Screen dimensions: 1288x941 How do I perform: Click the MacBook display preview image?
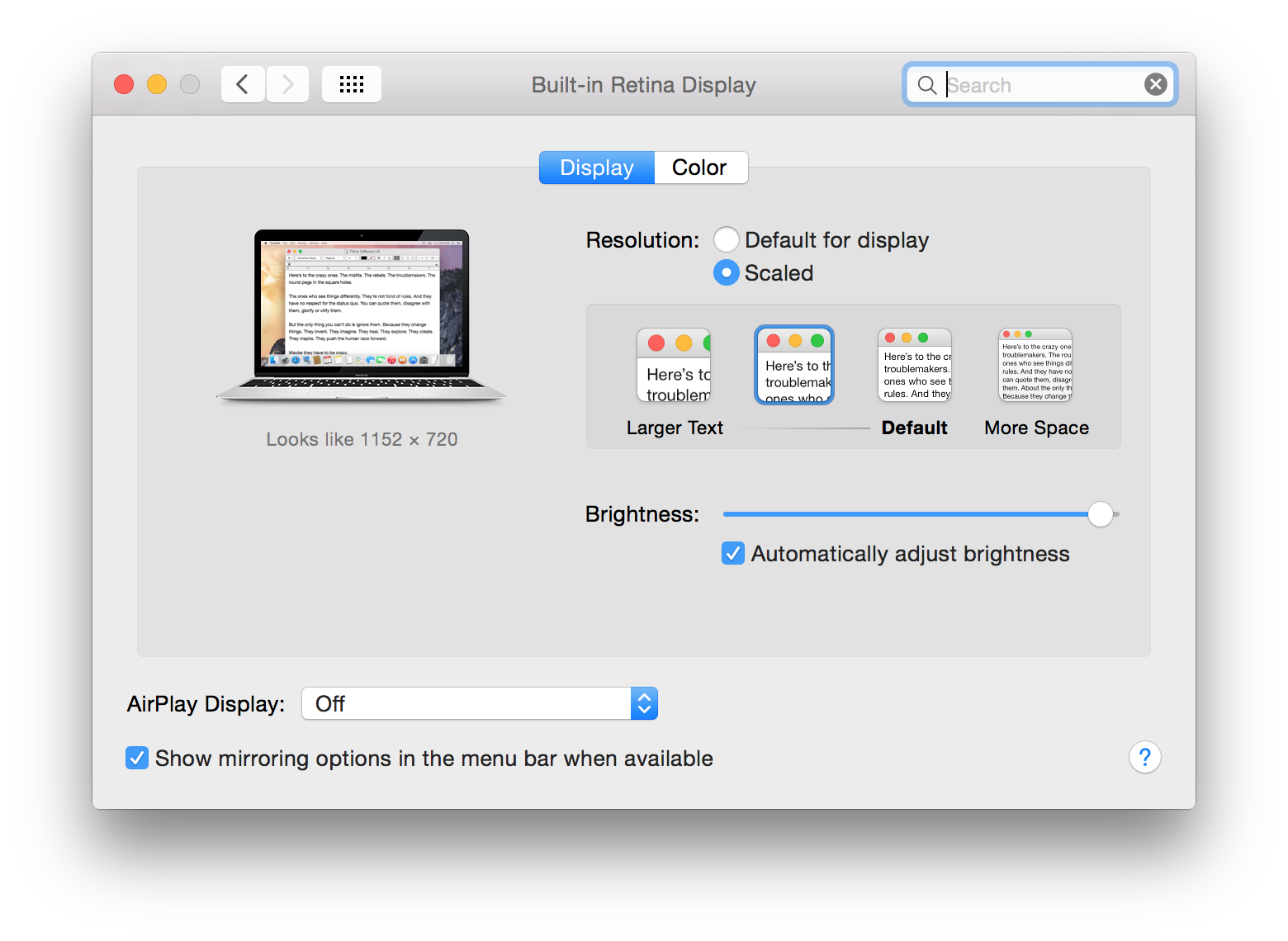coord(362,316)
